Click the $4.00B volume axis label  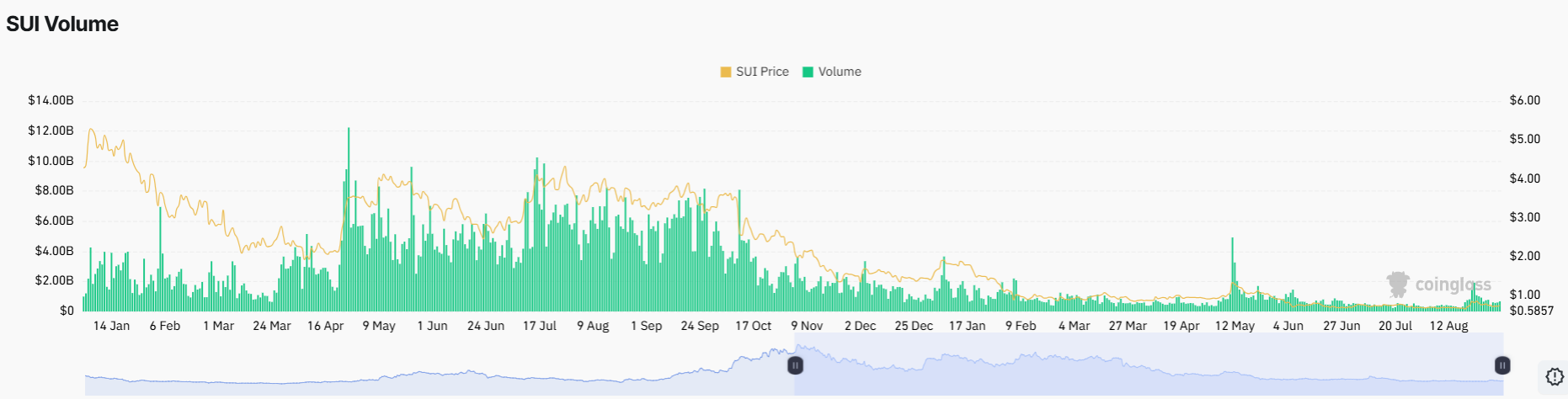pos(55,251)
